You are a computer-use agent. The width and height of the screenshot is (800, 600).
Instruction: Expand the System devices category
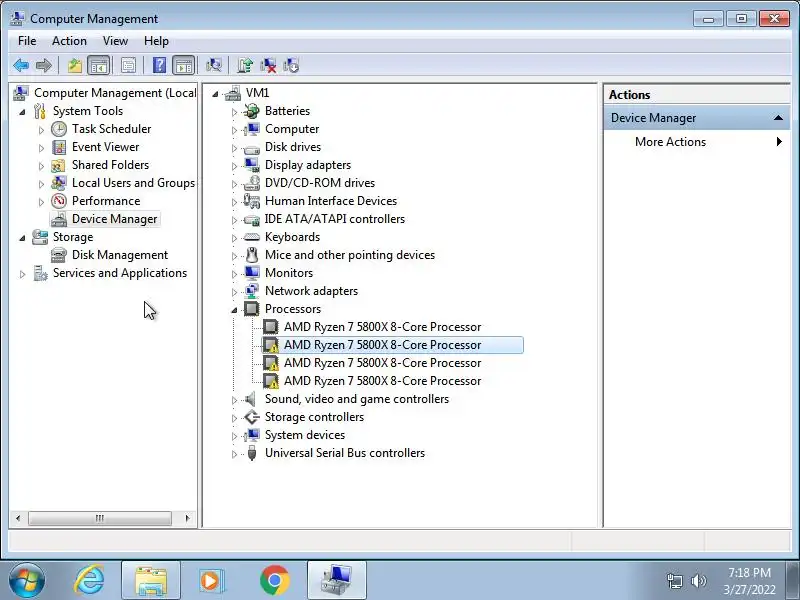point(234,436)
